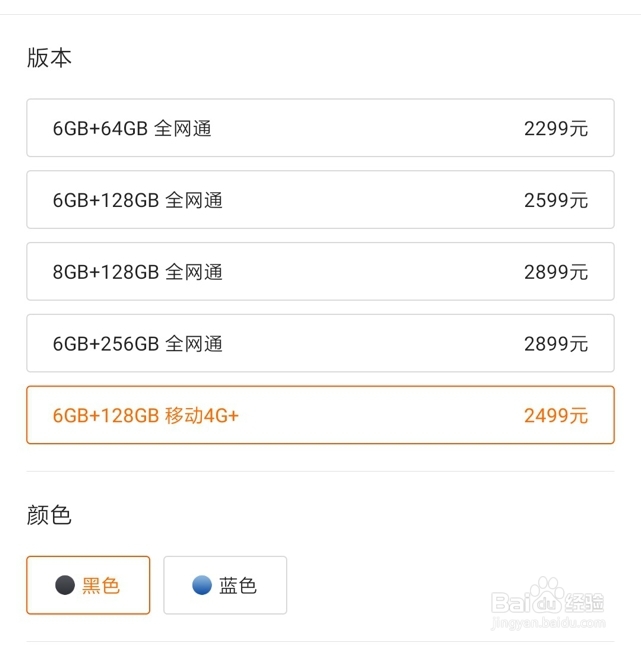This screenshot has width=641, height=645.
Task: Click the 2899元 price in 8GB+128GB row
Action: pyautogui.click(x=556, y=272)
